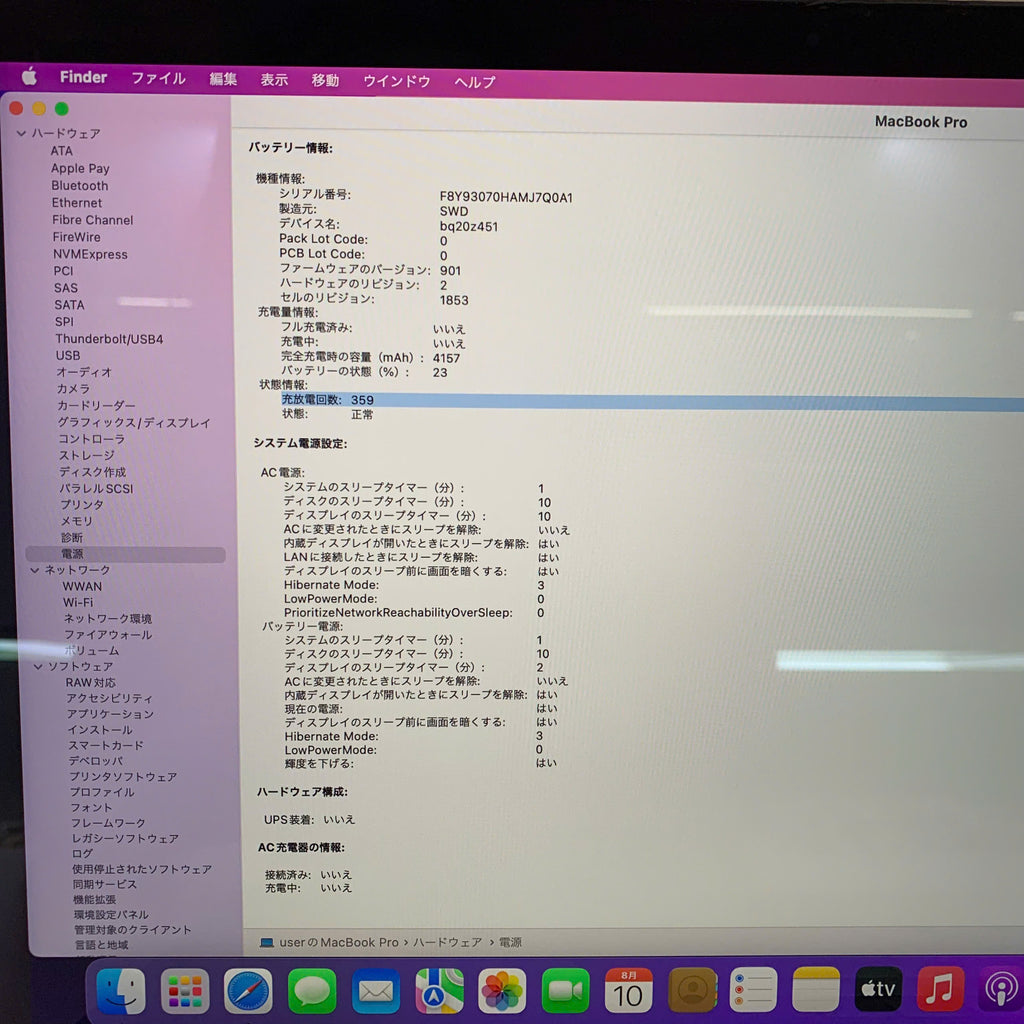Select USB in the sidebar
The width and height of the screenshot is (1024, 1024).
(x=68, y=355)
